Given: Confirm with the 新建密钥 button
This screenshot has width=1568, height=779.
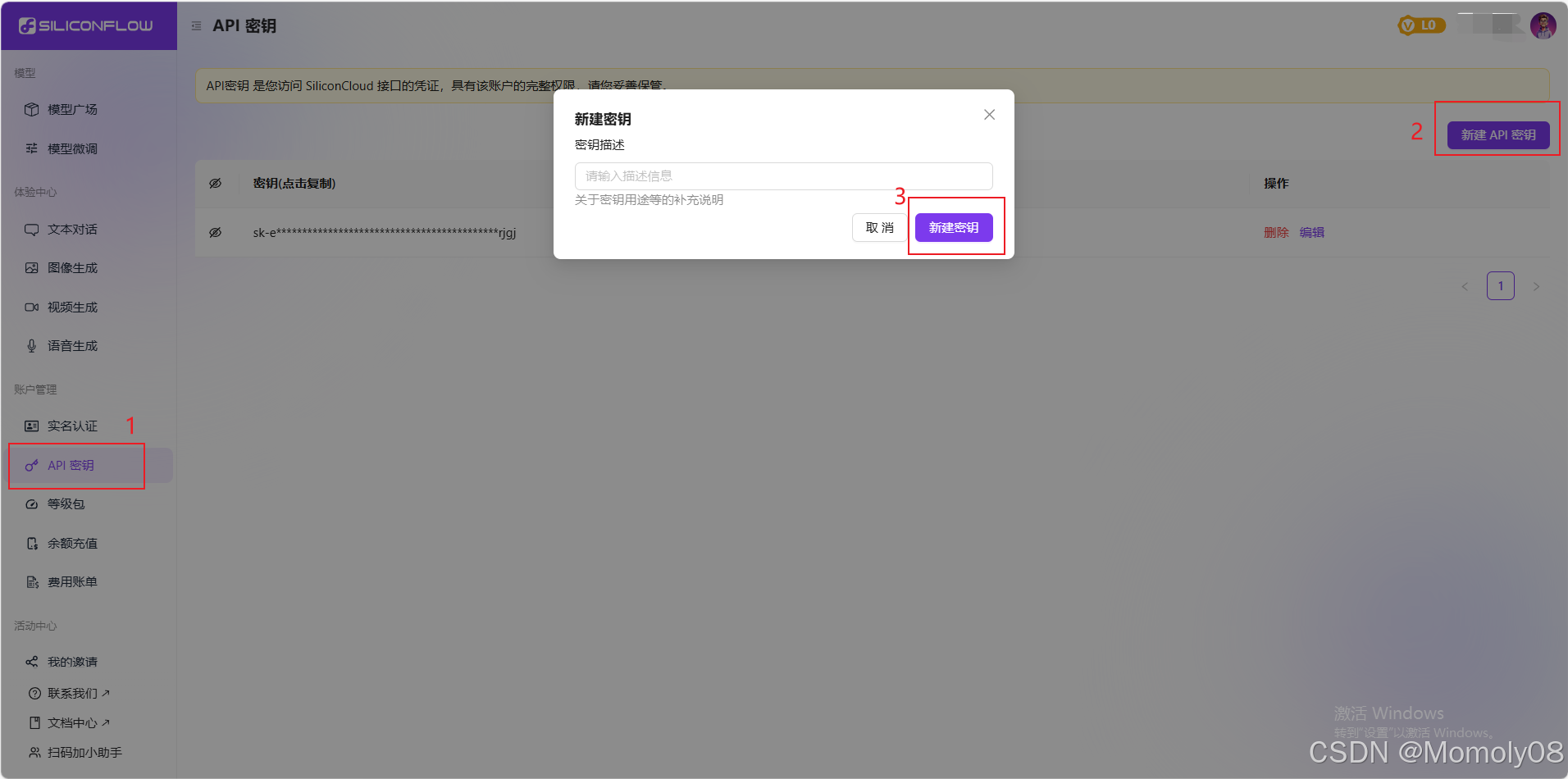Looking at the screenshot, I should coord(954,227).
